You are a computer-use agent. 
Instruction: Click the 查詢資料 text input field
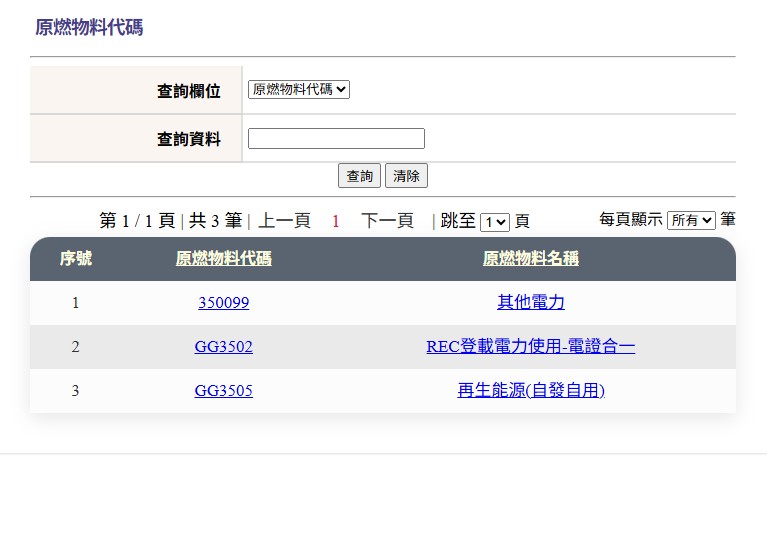tap(336, 139)
